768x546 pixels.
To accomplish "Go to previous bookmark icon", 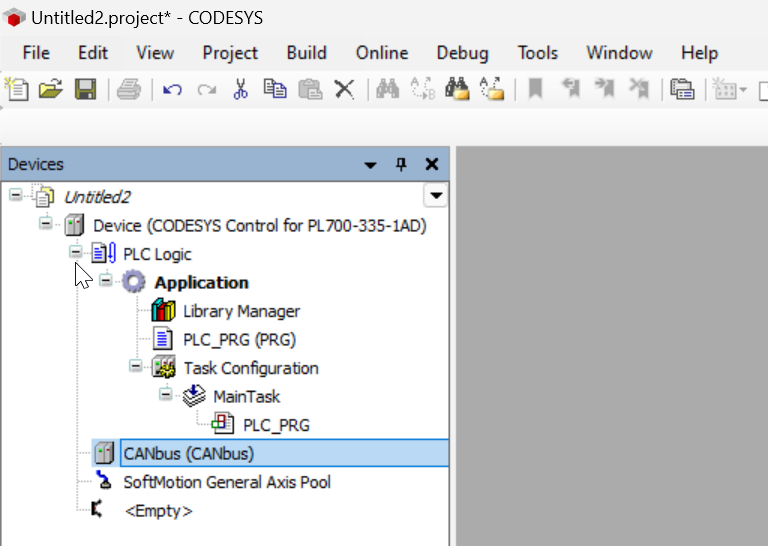I will (571, 90).
